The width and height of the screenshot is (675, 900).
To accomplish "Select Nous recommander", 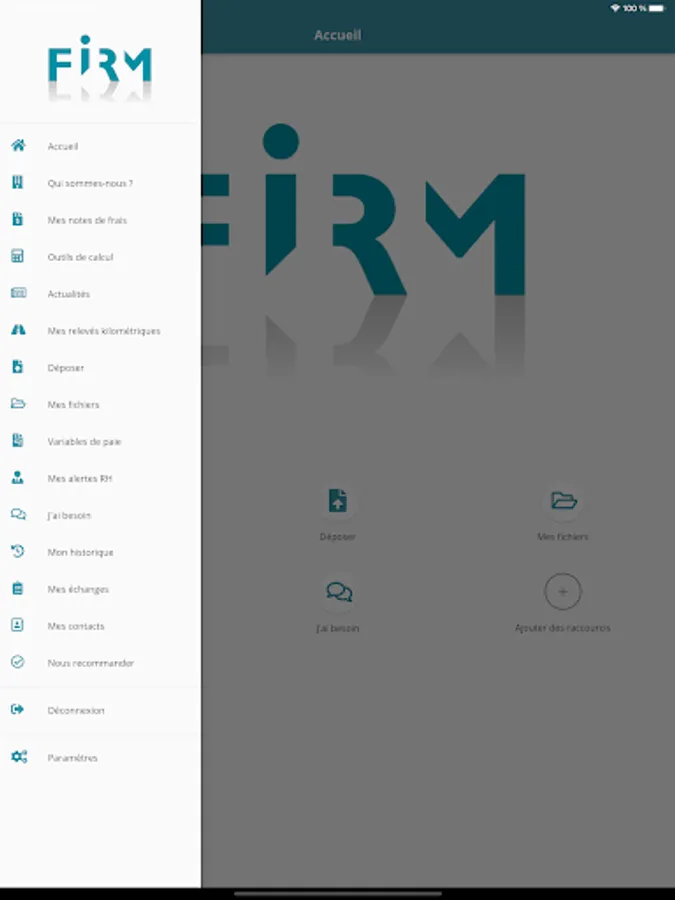I will coord(100,663).
